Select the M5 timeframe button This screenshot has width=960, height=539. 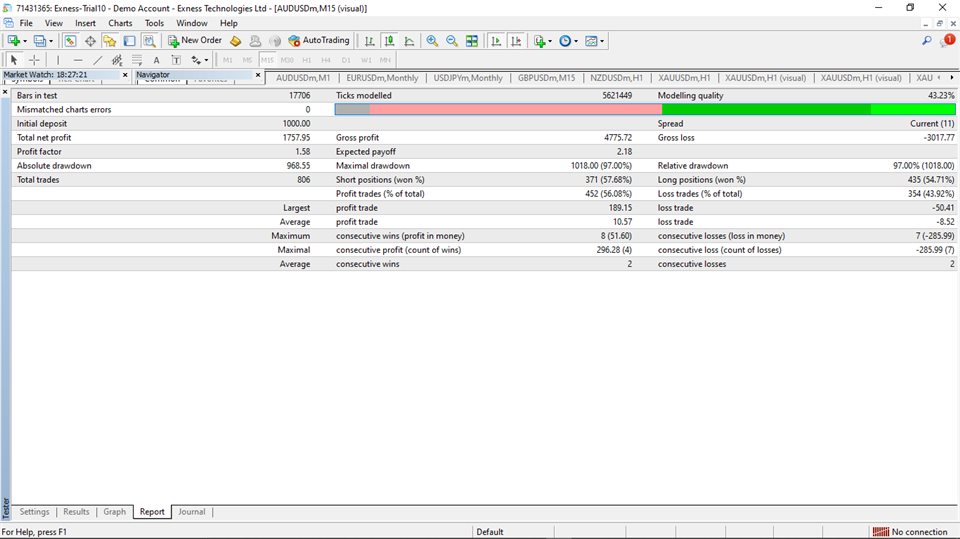247,60
